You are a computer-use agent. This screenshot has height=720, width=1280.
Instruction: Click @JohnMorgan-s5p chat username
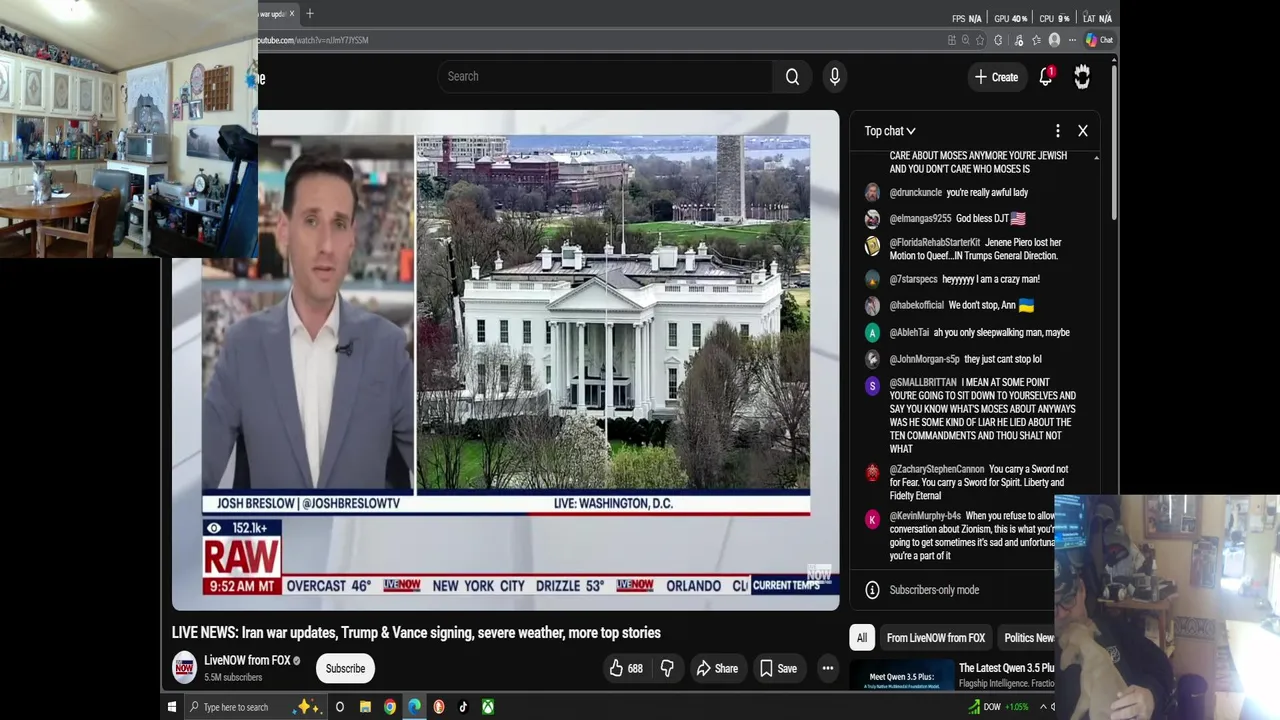pos(924,360)
